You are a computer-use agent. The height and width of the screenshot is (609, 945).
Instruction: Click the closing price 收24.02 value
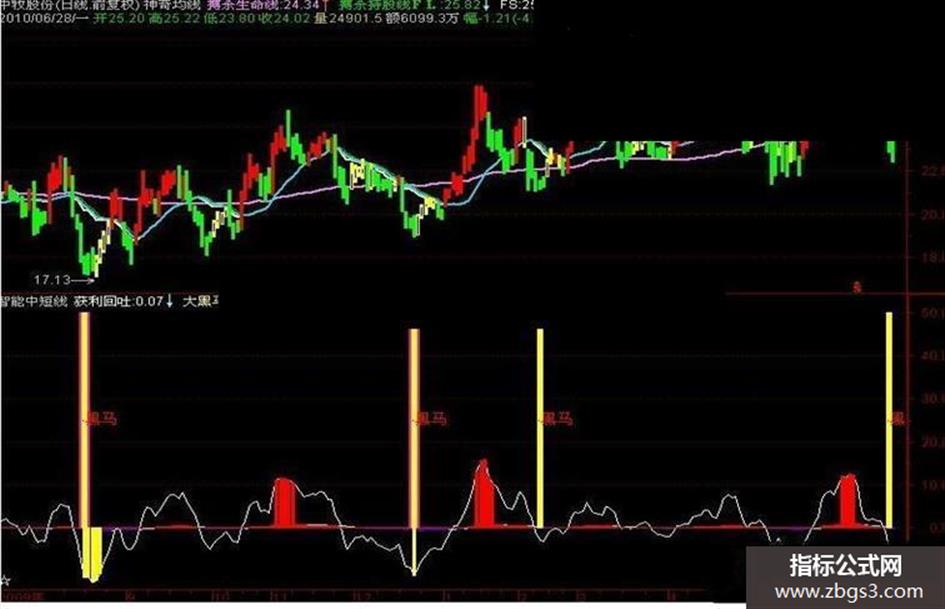(284, 18)
